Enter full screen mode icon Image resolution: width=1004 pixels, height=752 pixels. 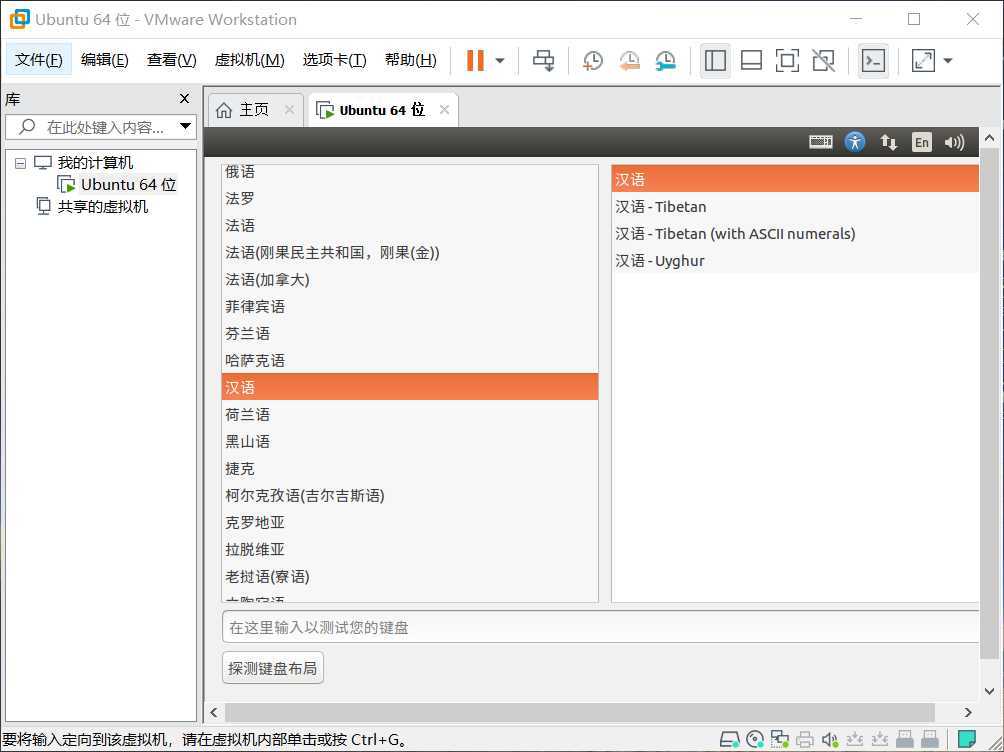(x=787, y=60)
